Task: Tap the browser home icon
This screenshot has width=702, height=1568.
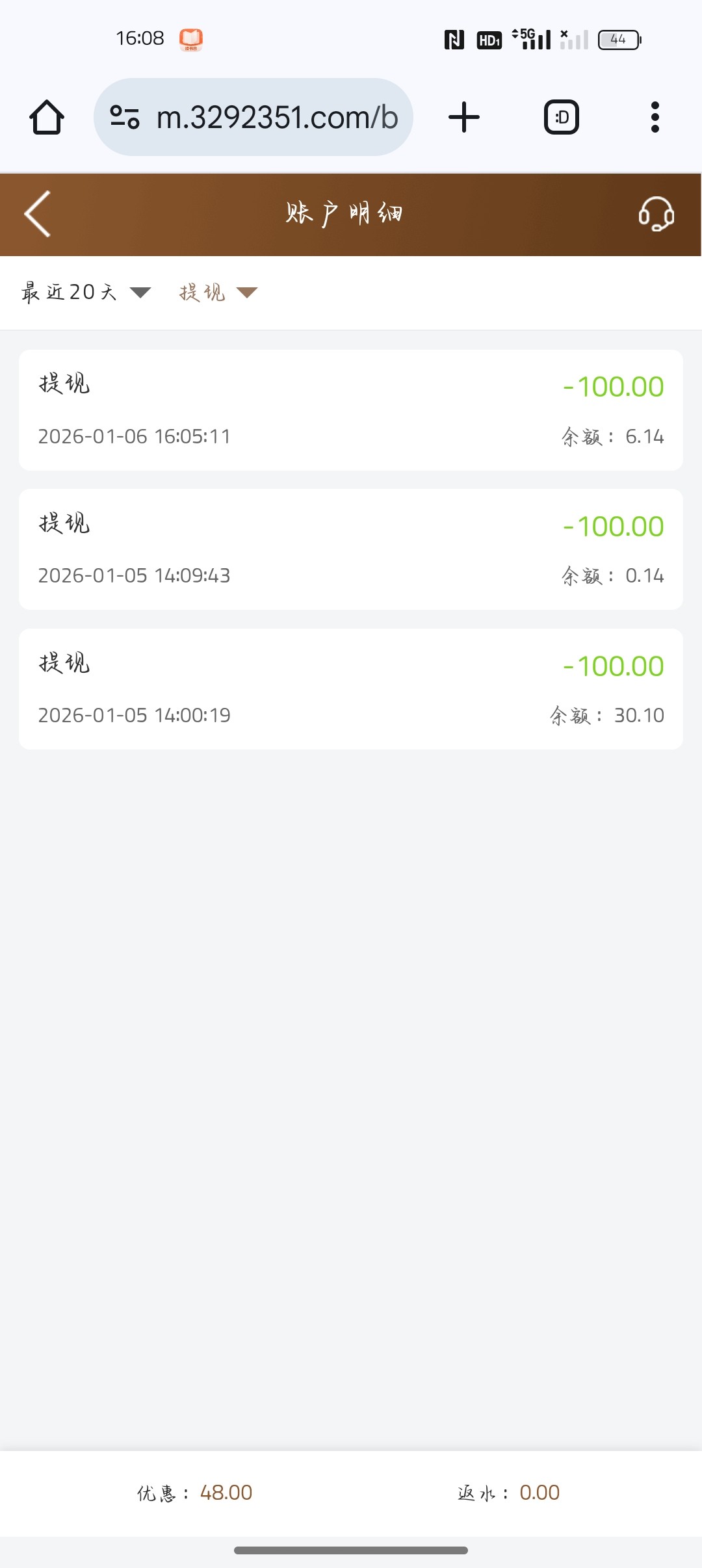Action: point(47,118)
